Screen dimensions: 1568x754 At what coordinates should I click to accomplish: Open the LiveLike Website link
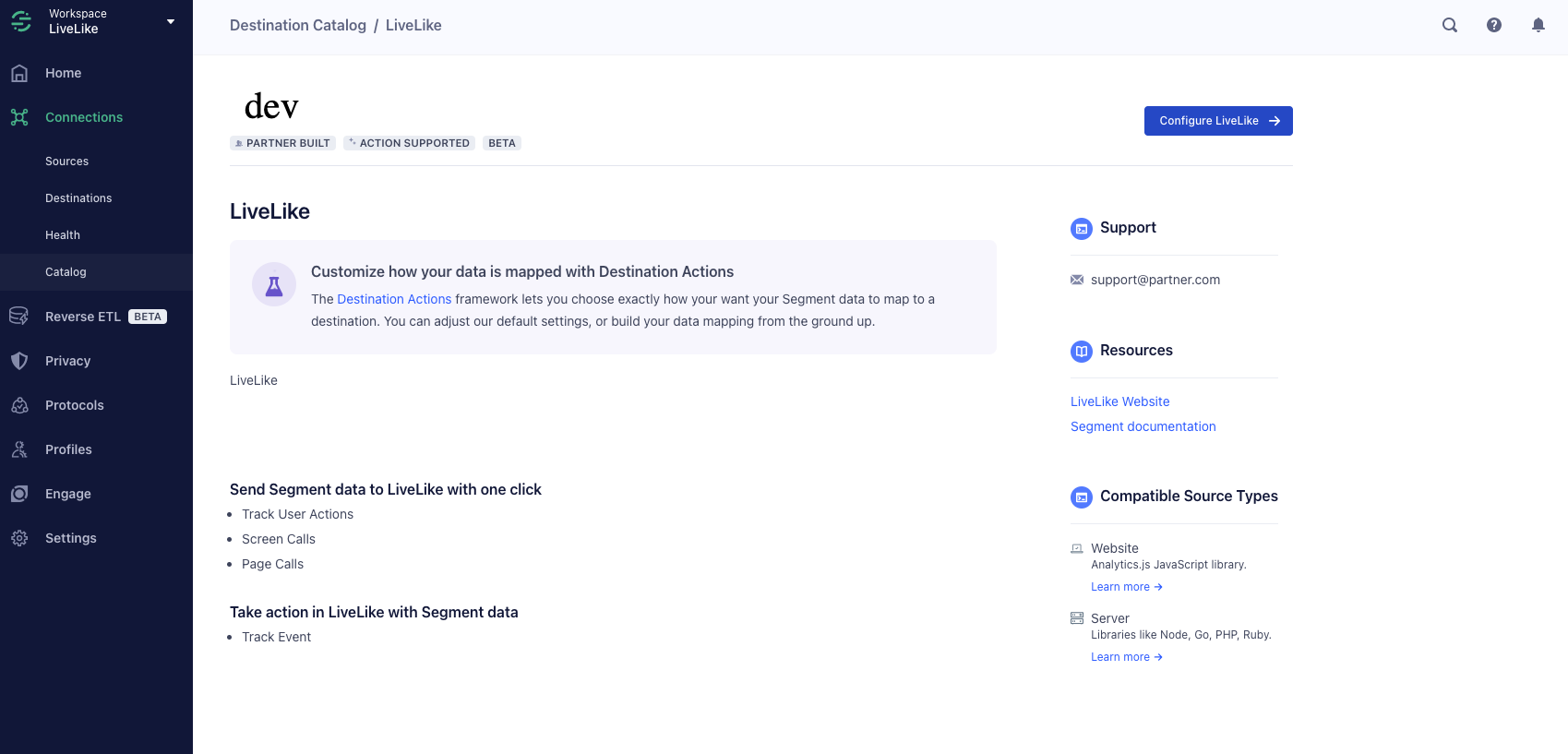(x=1119, y=401)
